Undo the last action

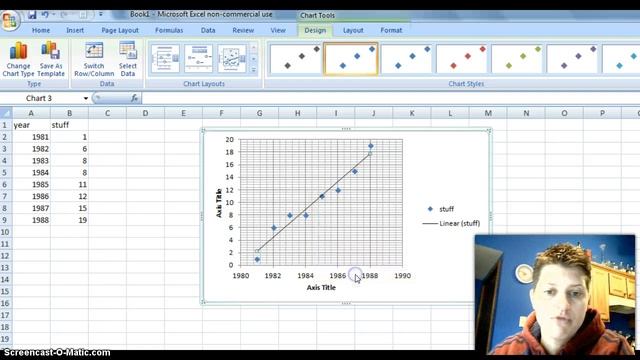45,15
